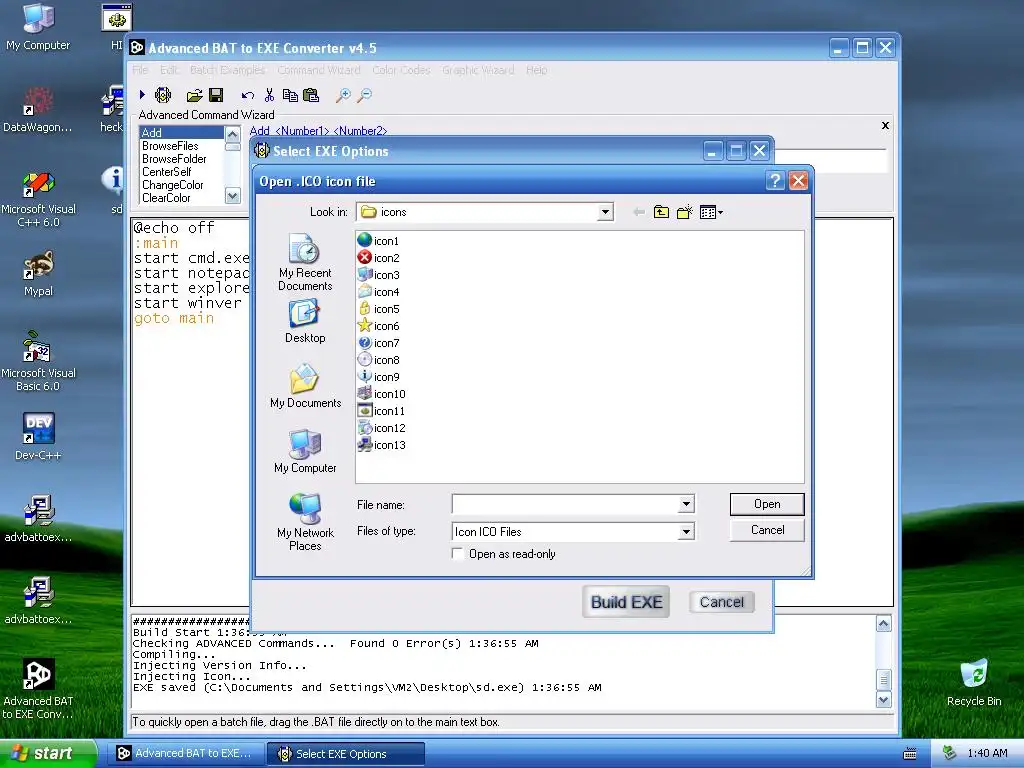Screen dimensions: 1024x768
Task: Click Up One Level folder icon
Action: 662,212
